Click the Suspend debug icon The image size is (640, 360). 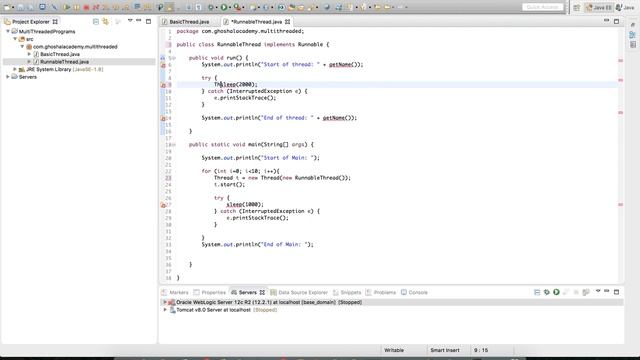pos(76,7)
